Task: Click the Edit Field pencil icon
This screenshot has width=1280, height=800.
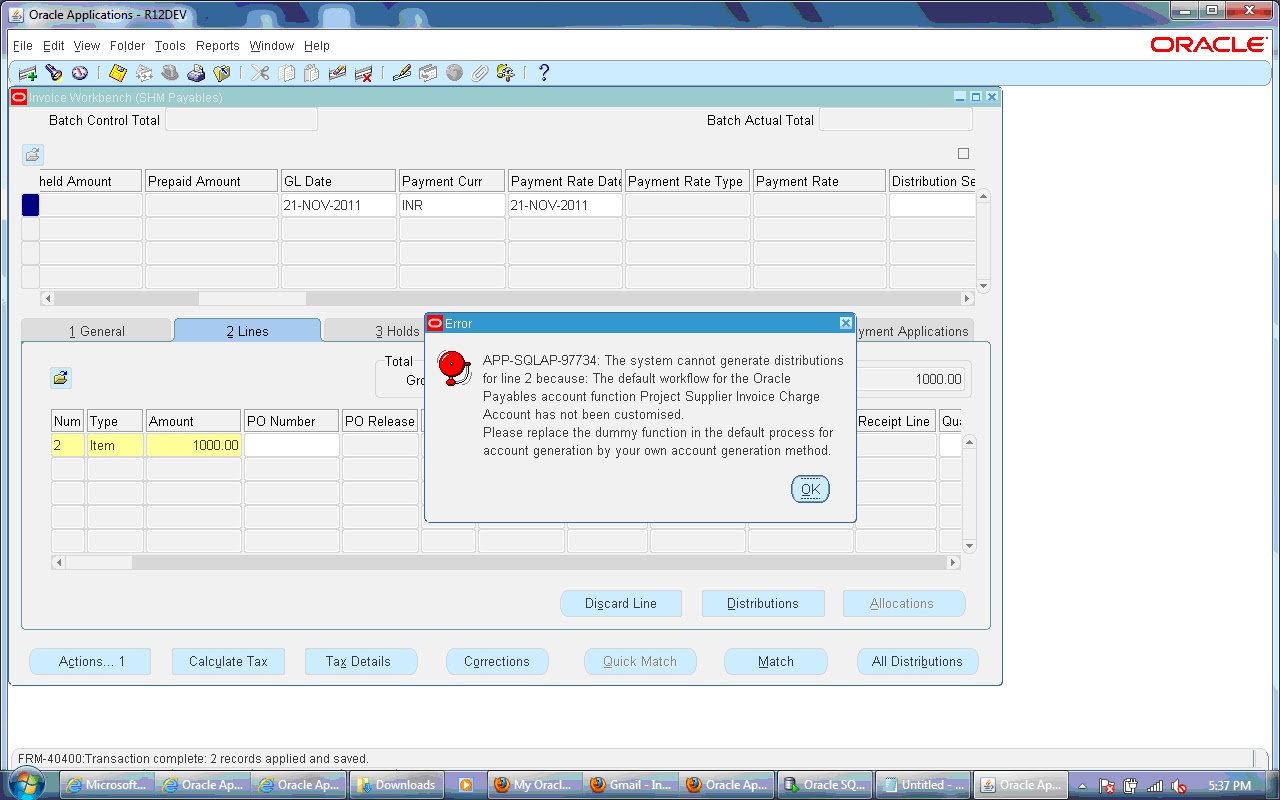Action: [402, 73]
